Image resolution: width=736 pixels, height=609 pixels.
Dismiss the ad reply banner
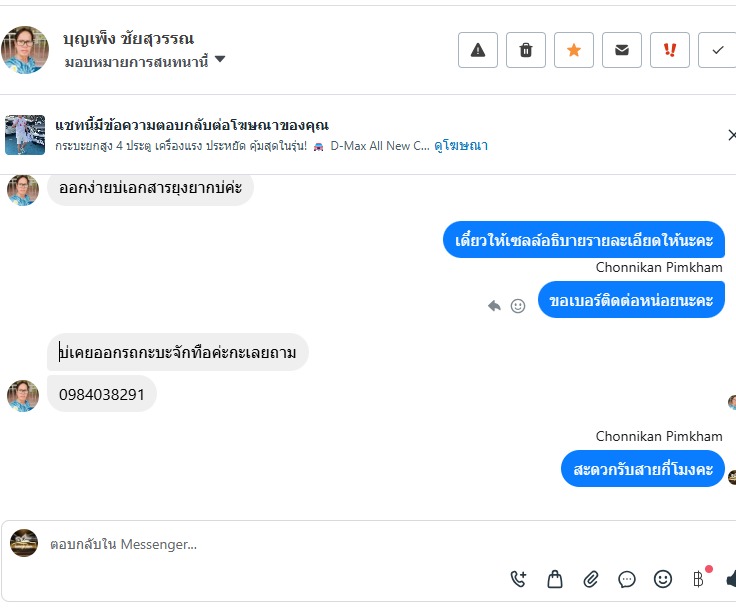(731, 135)
